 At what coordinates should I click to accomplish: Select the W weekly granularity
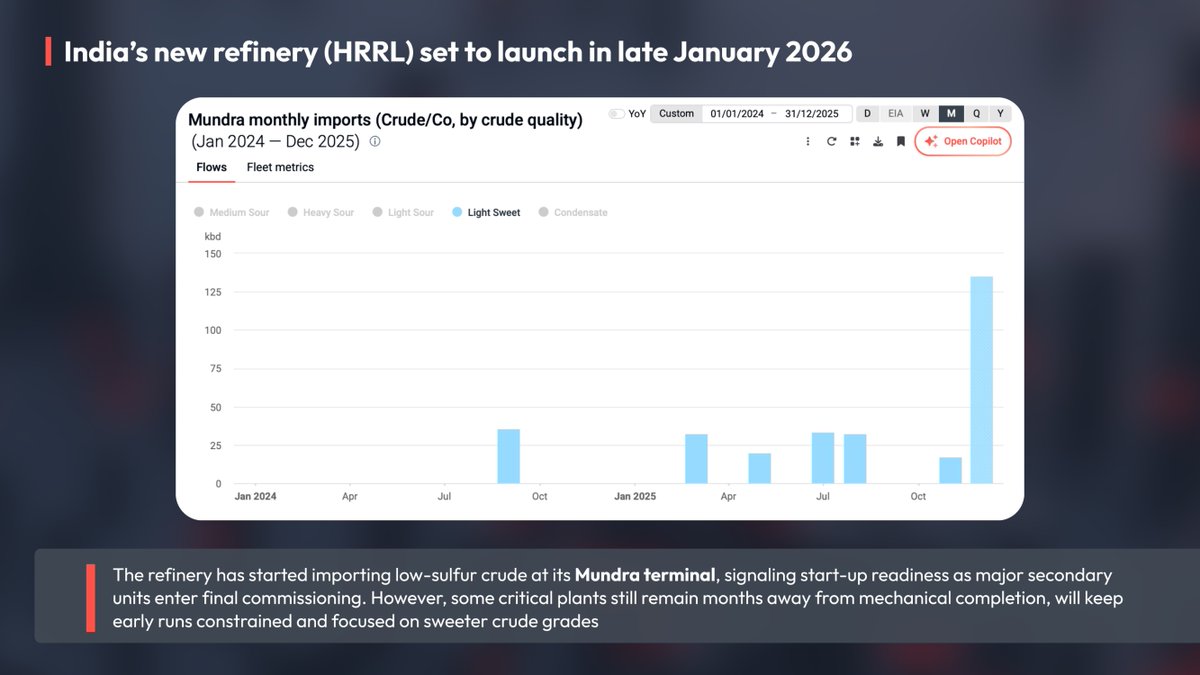(925, 114)
